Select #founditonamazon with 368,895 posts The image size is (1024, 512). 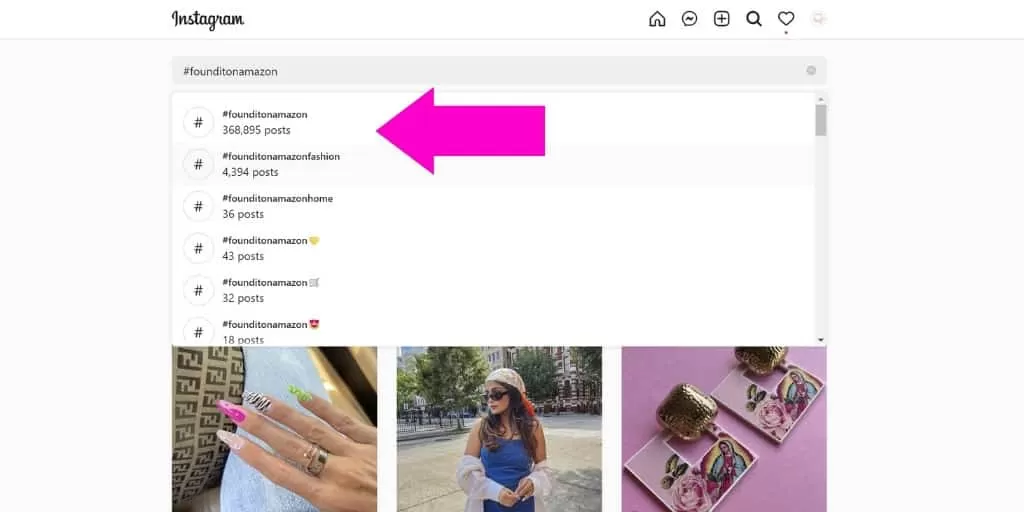click(493, 122)
